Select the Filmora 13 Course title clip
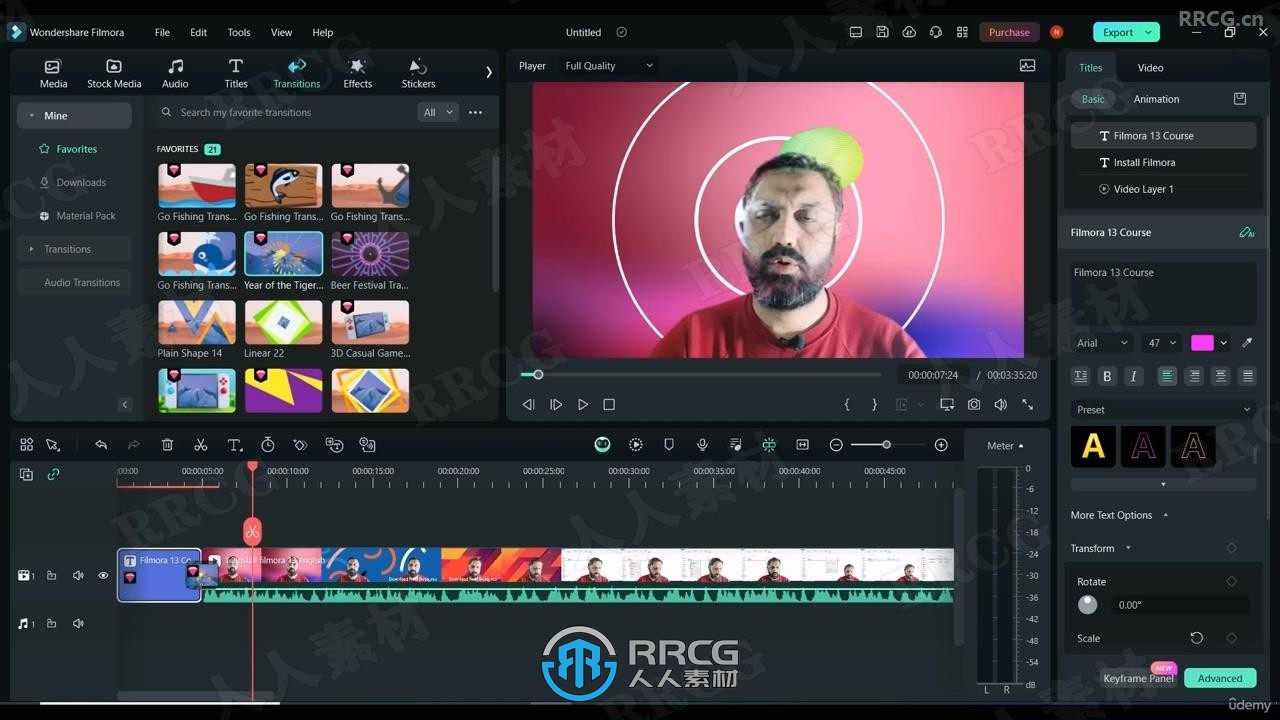The height and width of the screenshot is (720, 1280). 159,575
